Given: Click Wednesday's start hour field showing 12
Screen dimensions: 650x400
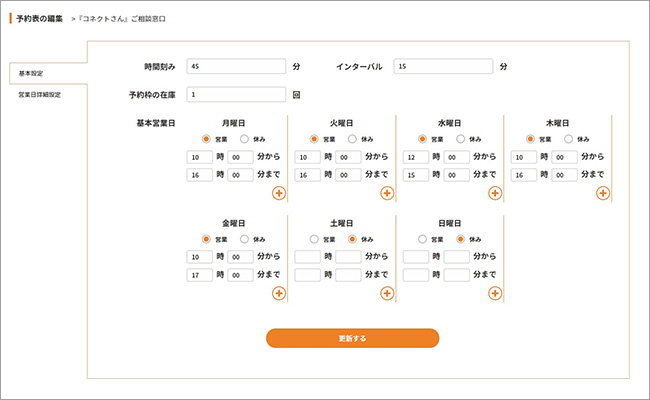Looking at the screenshot, I should point(415,157).
